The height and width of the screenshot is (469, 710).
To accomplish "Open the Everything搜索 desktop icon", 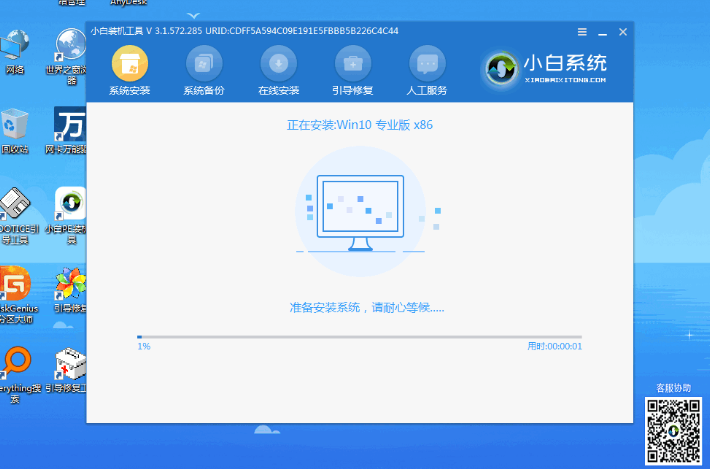I will click(x=18, y=375).
